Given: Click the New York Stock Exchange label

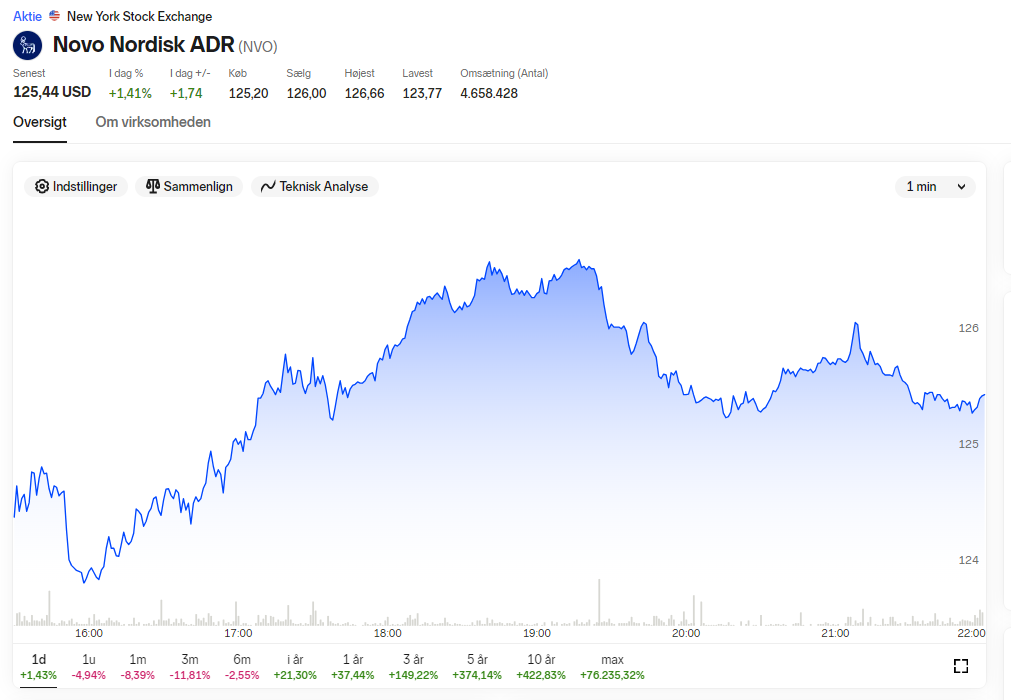Looking at the screenshot, I should tap(139, 16).
